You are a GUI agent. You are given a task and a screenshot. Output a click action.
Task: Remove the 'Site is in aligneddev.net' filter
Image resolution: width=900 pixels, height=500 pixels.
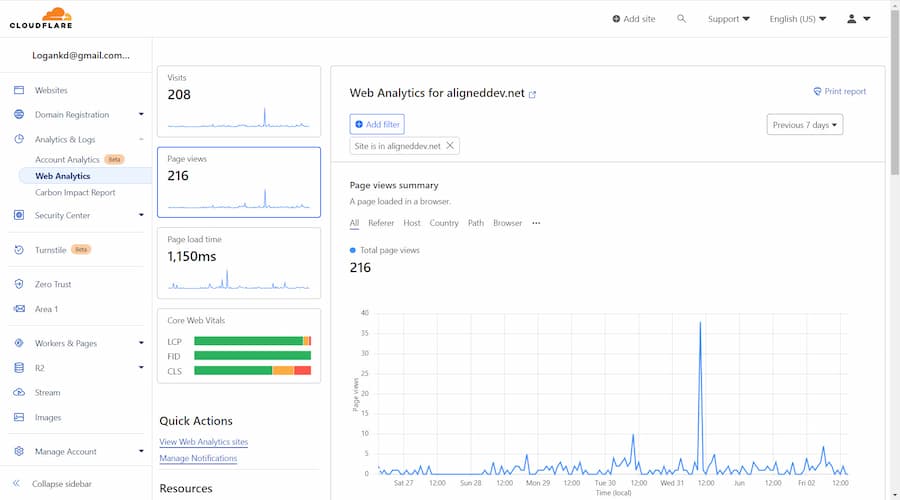[x=450, y=146]
